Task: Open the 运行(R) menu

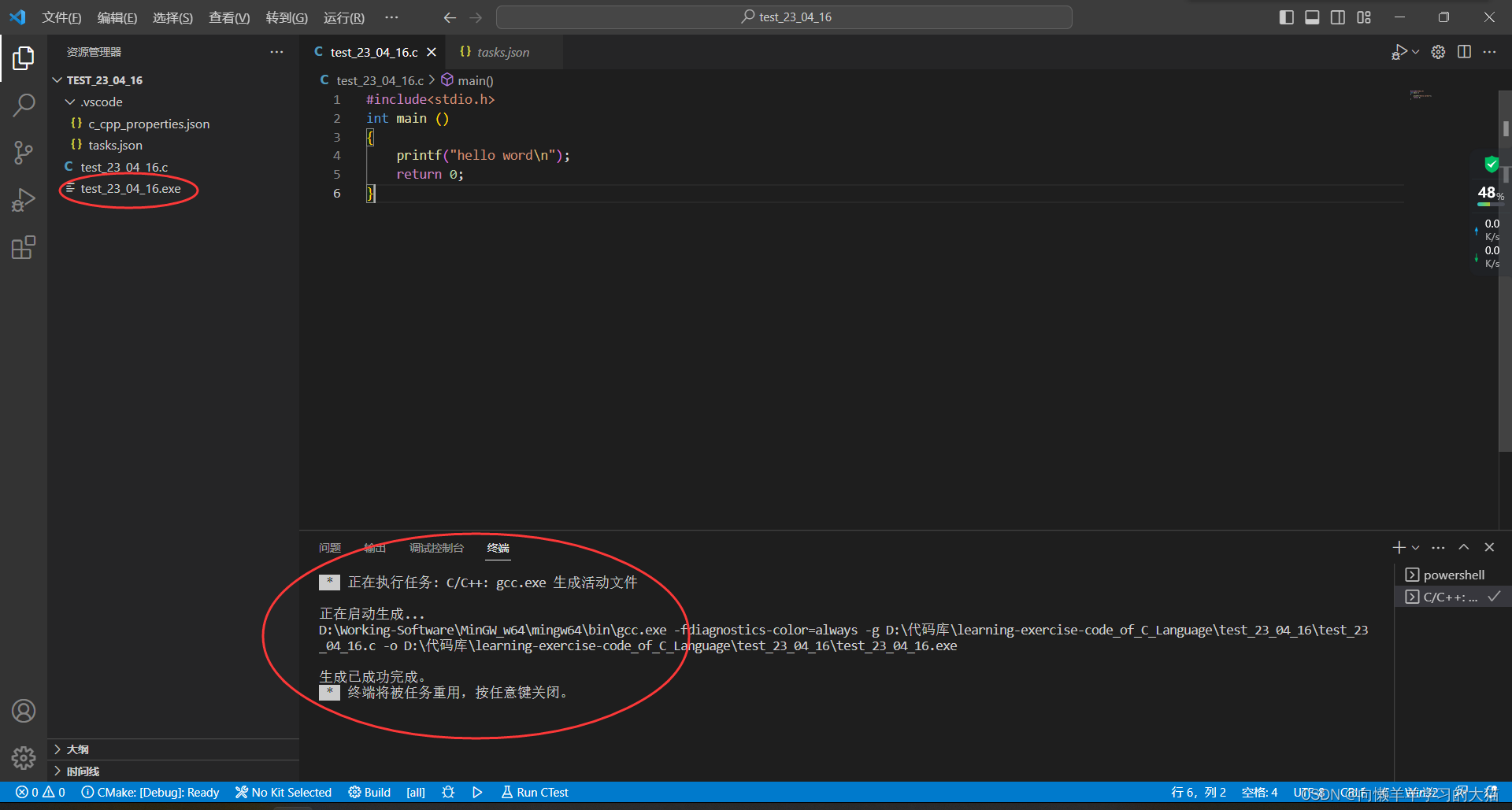Action: [344, 17]
